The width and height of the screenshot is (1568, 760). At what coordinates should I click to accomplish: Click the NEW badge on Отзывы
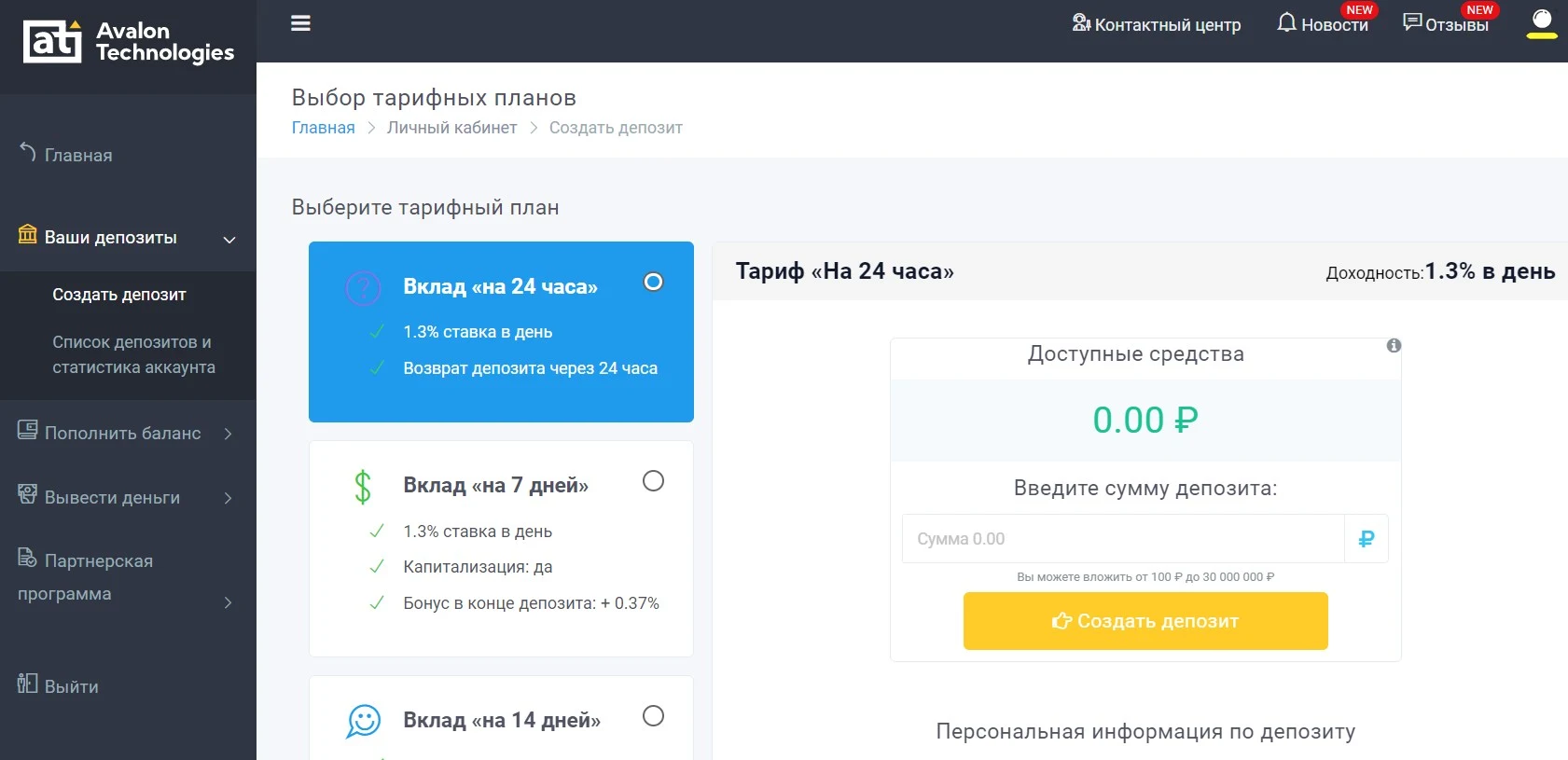click(x=1479, y=10)
